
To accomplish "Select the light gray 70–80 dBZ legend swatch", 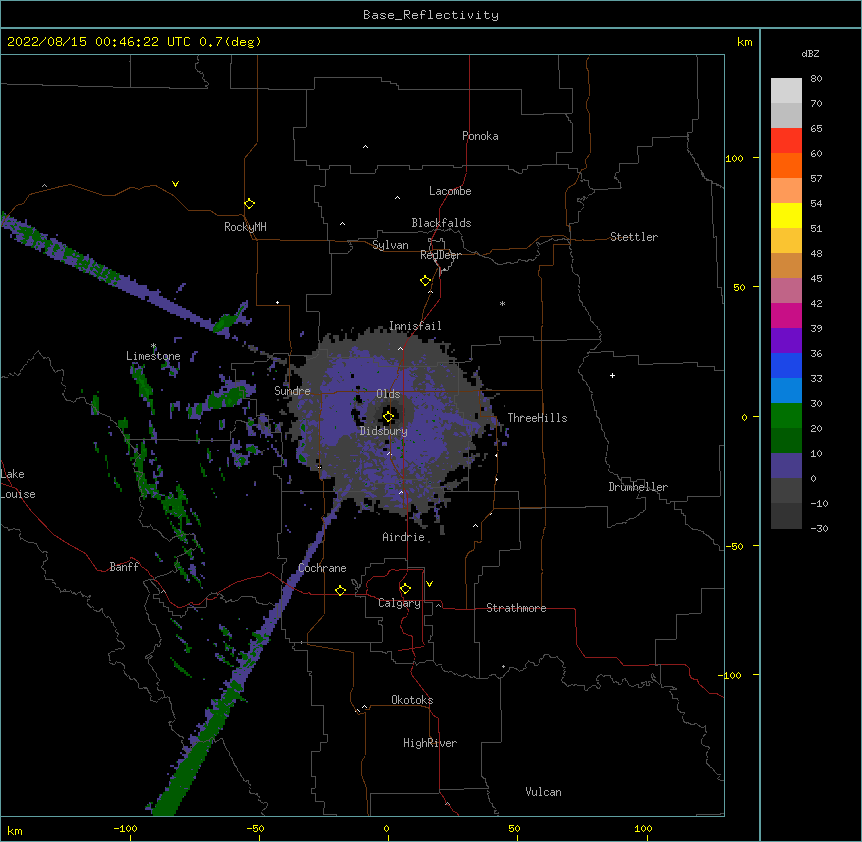I will tap(786, 91).
